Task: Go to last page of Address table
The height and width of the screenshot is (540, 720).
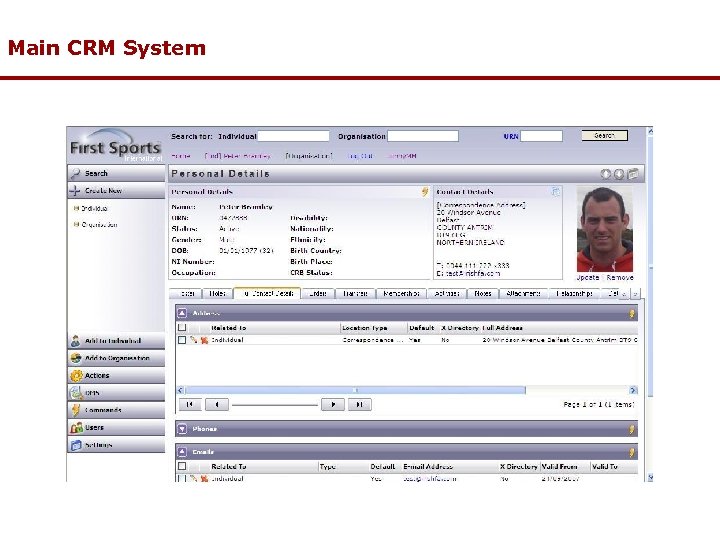Action: pyautogui.click(x=360, y=405)
